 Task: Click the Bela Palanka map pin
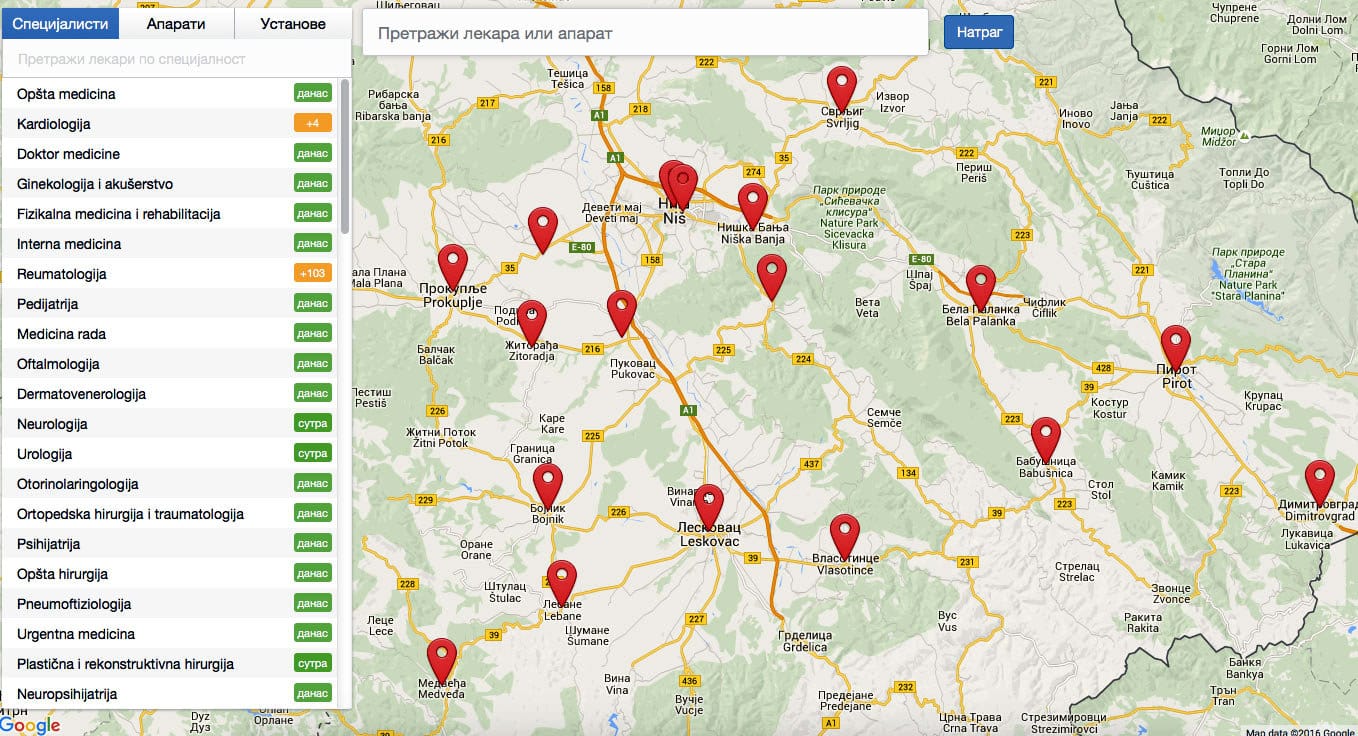click(x=980, y=286)
